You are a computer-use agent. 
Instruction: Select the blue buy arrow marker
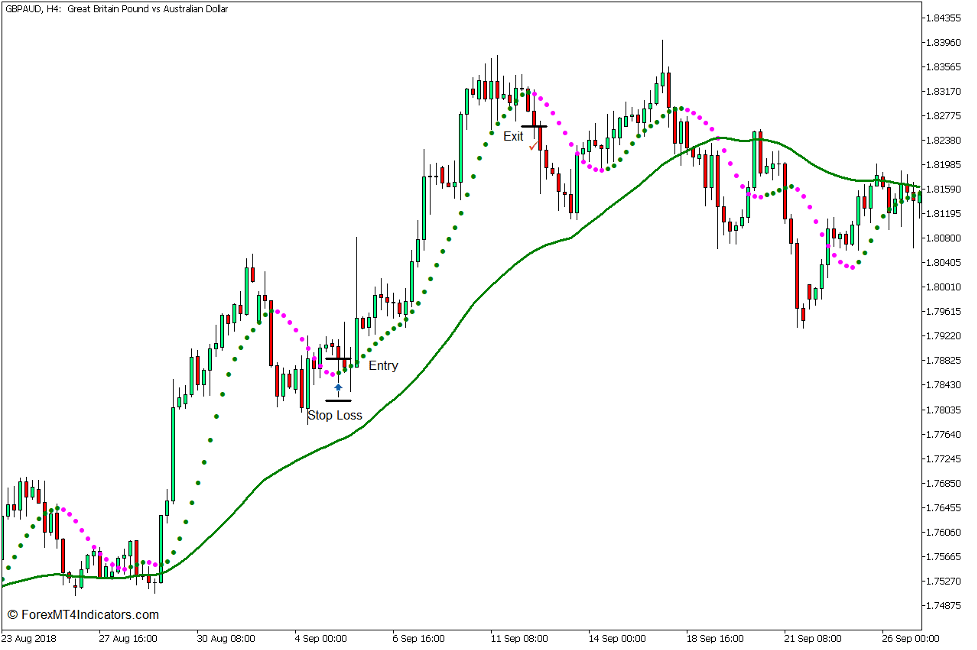pyautogui.click(x=338, y=386)
